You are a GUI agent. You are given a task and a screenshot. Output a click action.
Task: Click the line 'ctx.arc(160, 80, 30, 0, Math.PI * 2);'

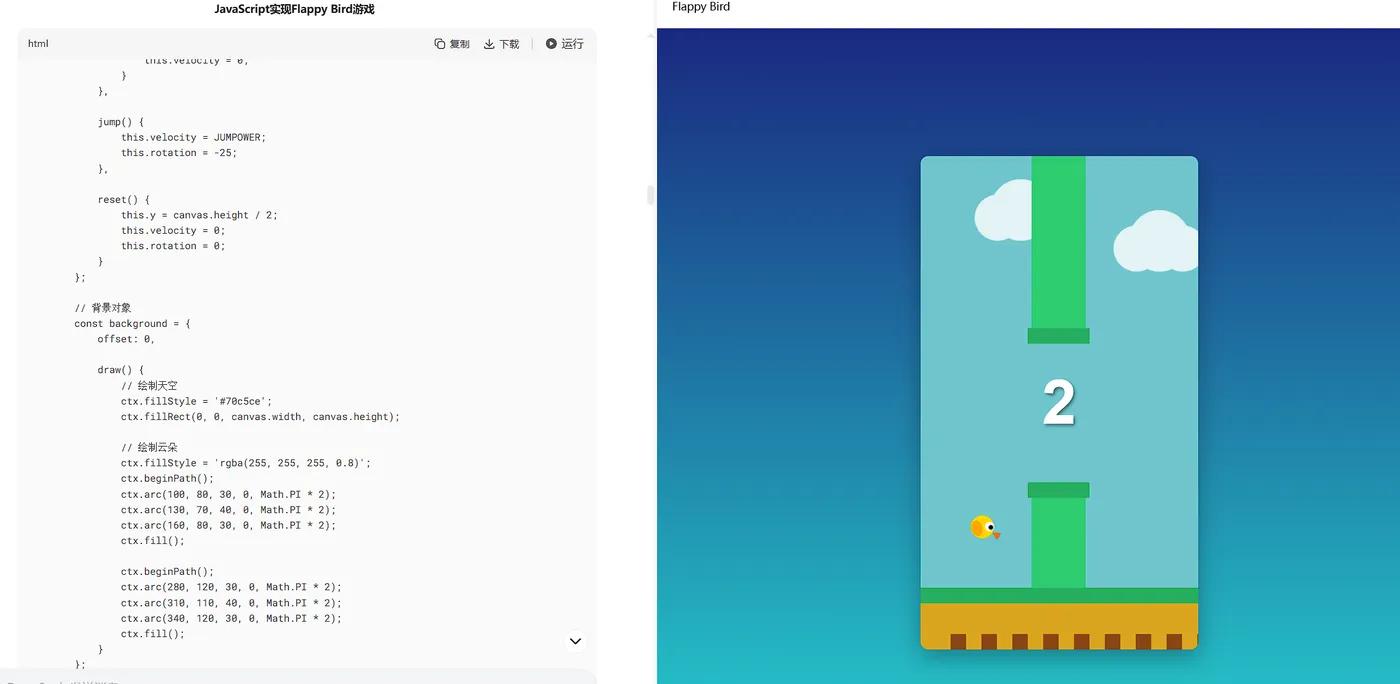229,525
